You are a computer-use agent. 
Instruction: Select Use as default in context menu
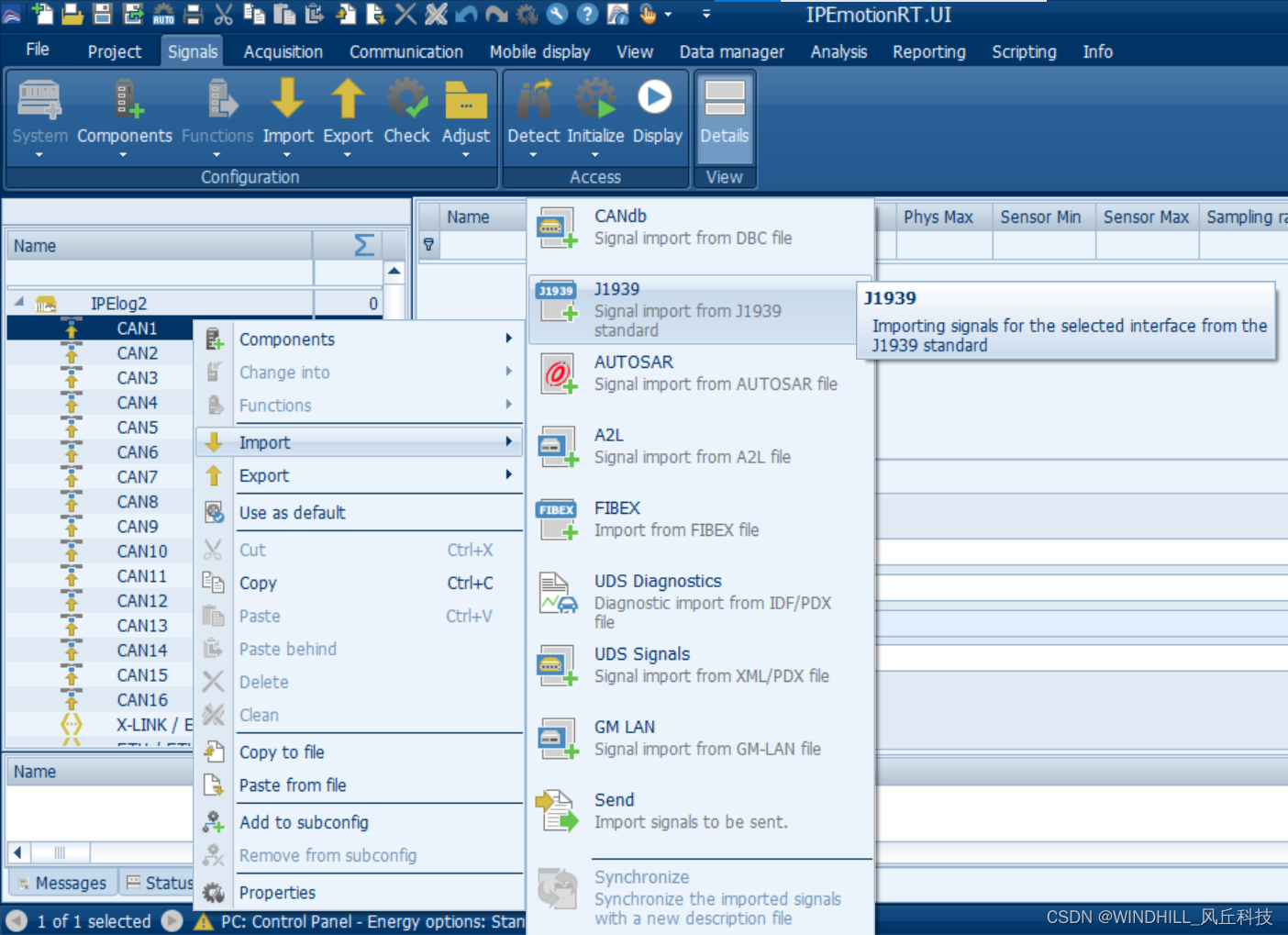click(x=359, y=513)
